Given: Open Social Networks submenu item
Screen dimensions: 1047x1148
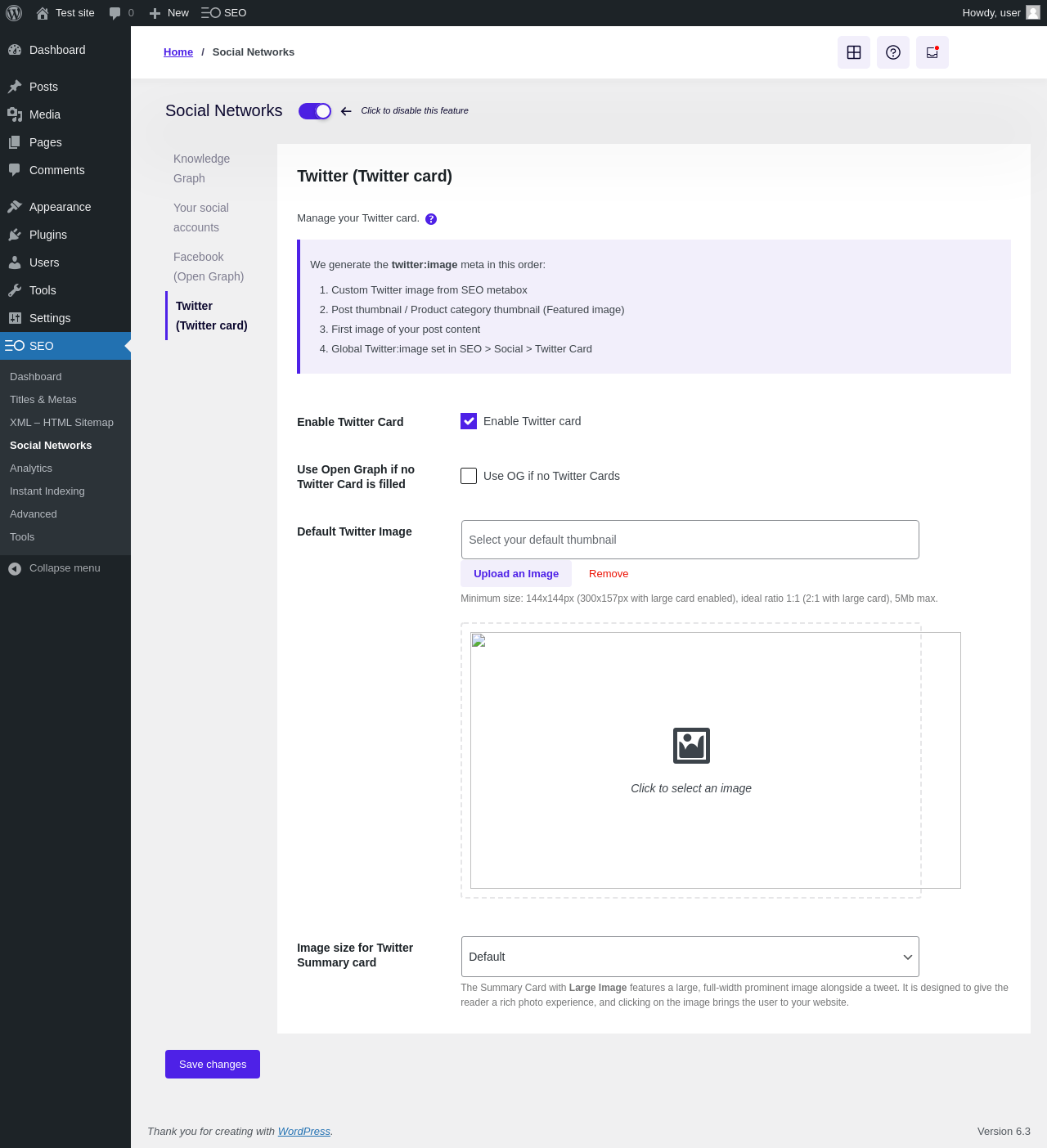Looking at the screenshot, I should click(51, 446).
